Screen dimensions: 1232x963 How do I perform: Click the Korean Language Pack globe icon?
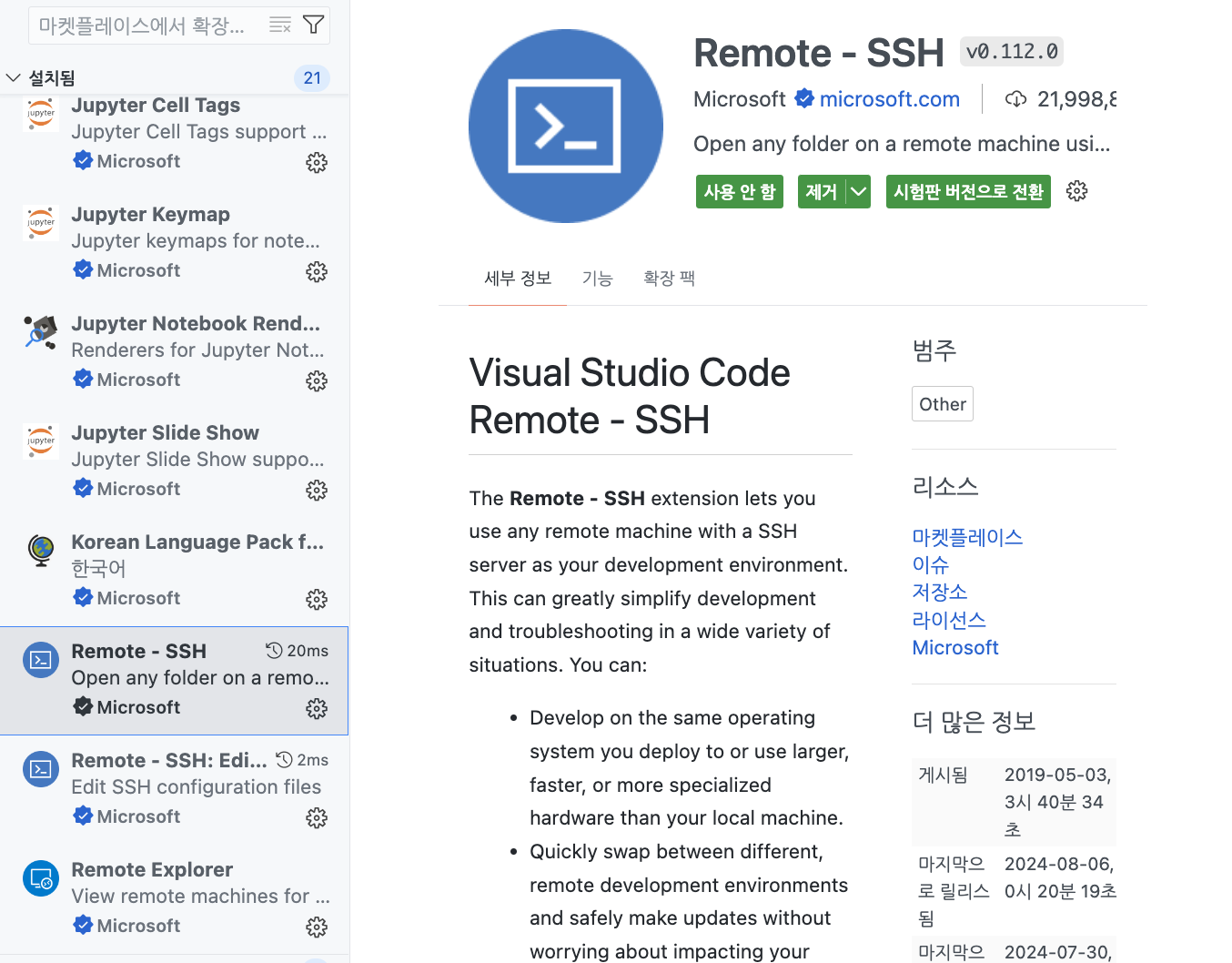41,551
